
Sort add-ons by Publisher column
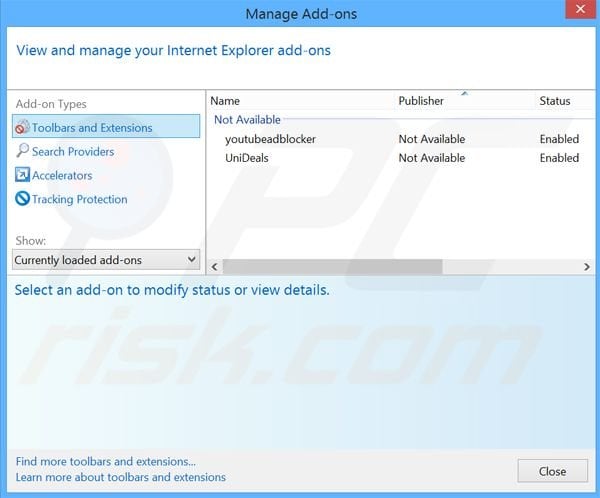coord(421,101)
